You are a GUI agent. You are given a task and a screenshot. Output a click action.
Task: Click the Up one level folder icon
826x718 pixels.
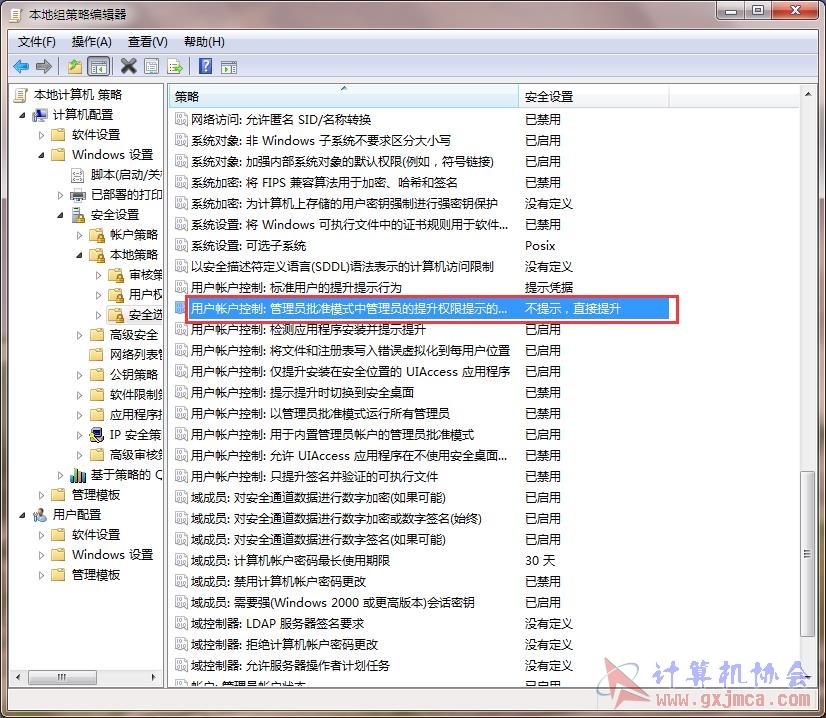[x=75, y=67]
